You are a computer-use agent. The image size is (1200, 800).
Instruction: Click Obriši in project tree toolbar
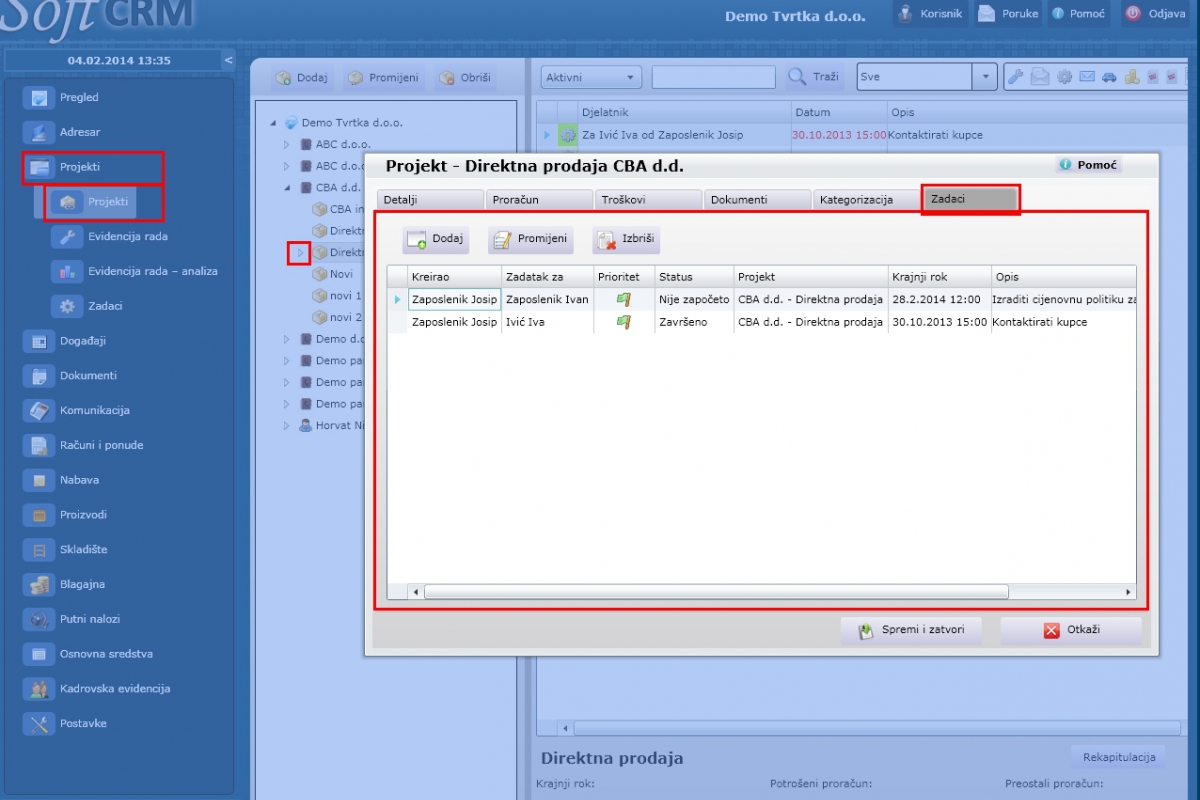coord(464,77)
